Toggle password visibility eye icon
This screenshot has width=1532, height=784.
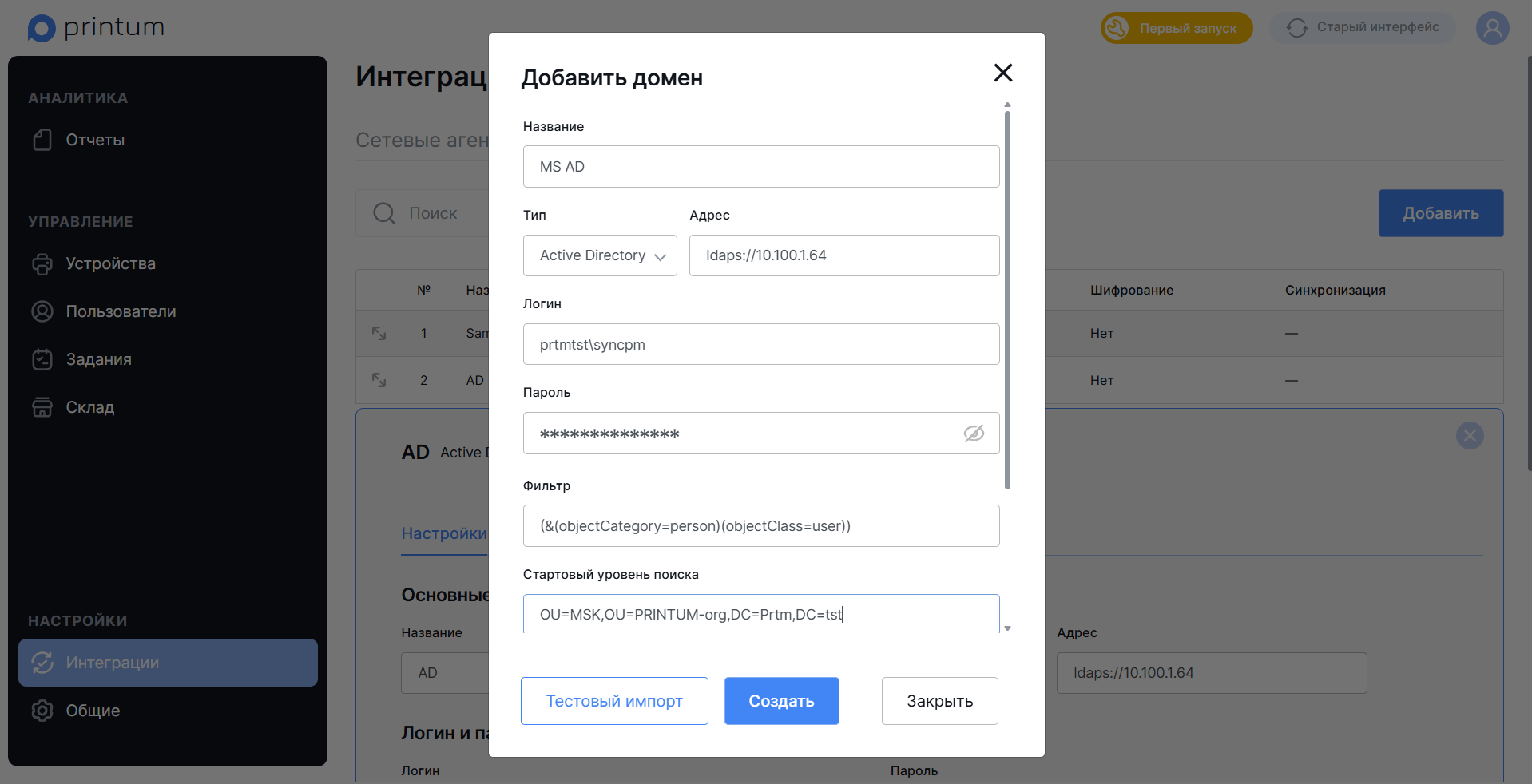[x=974, y=433]
